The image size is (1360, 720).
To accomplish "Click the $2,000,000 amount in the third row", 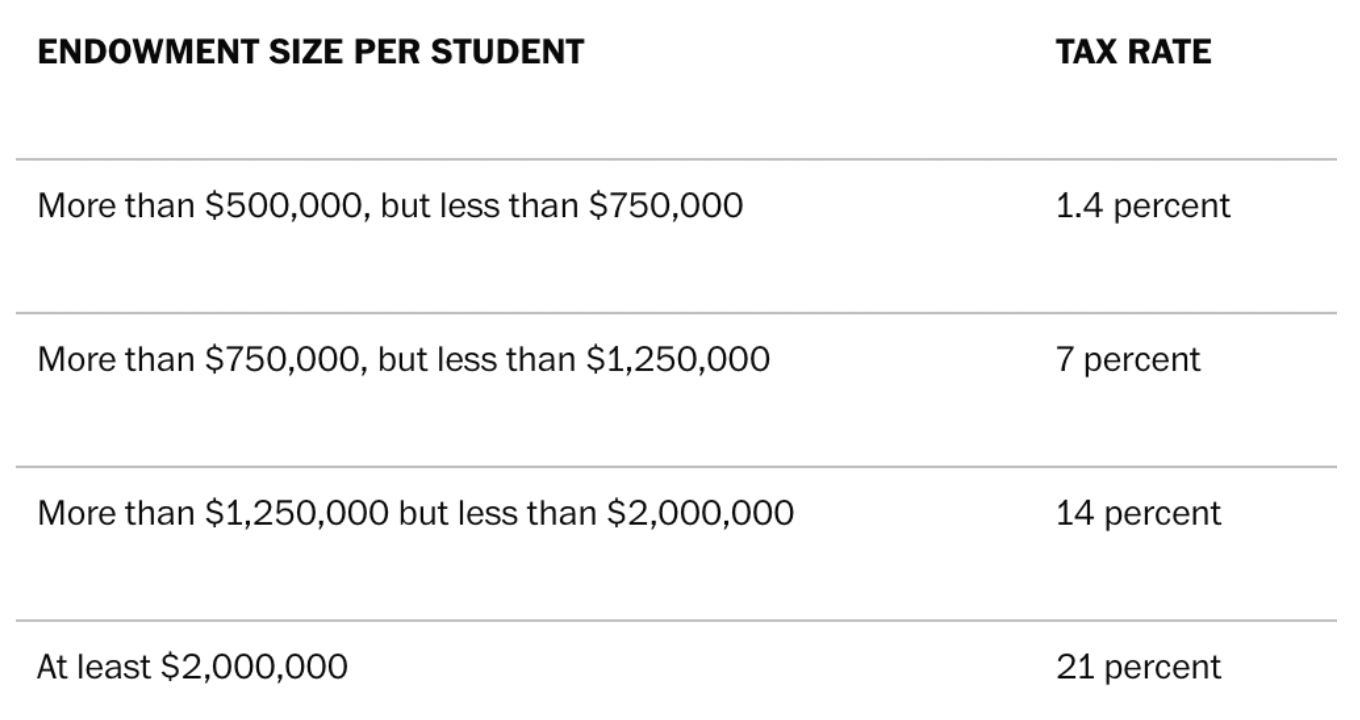I will point(700,513).
